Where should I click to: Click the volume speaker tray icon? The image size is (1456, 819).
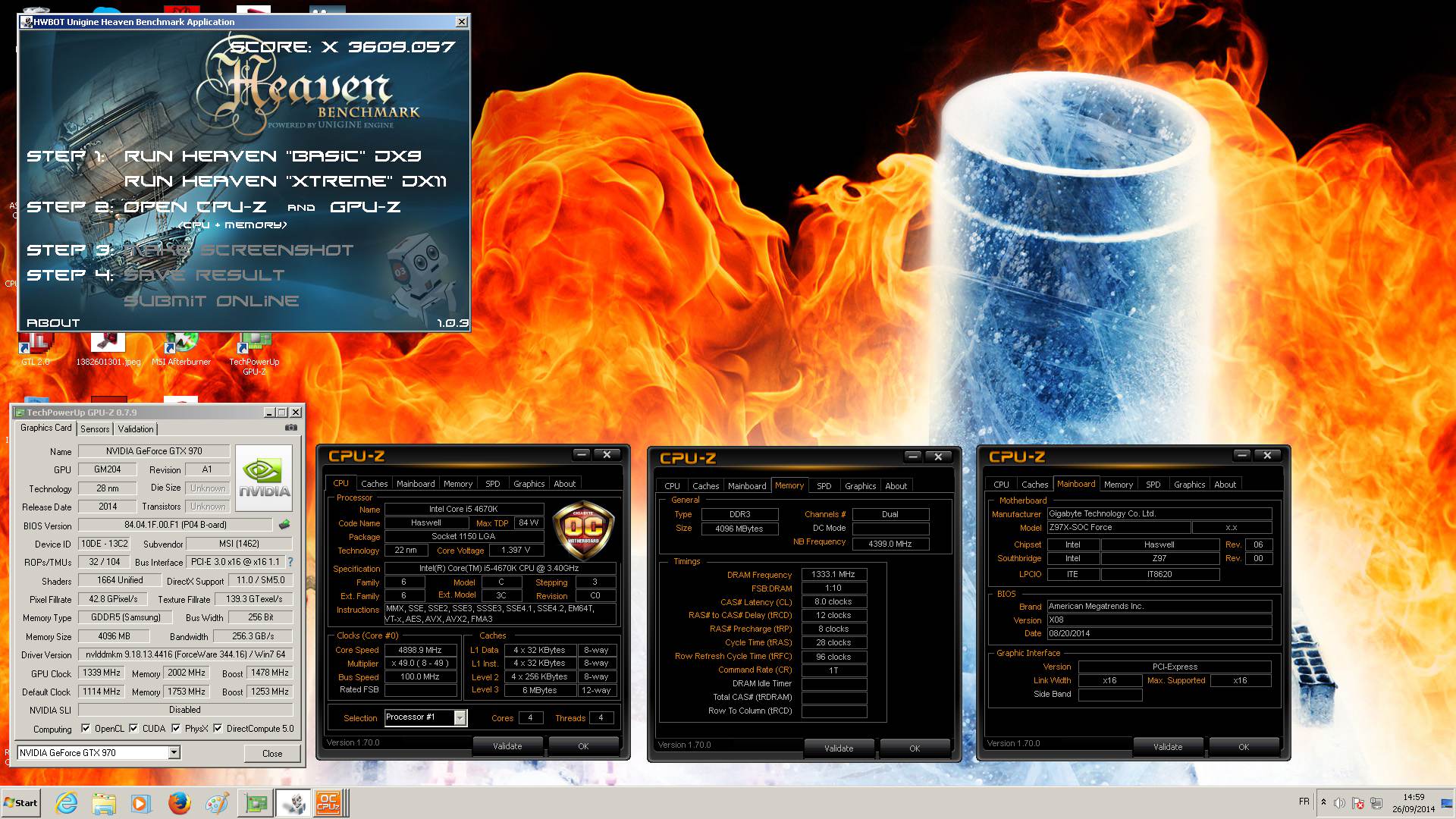tap(1339, 803)
